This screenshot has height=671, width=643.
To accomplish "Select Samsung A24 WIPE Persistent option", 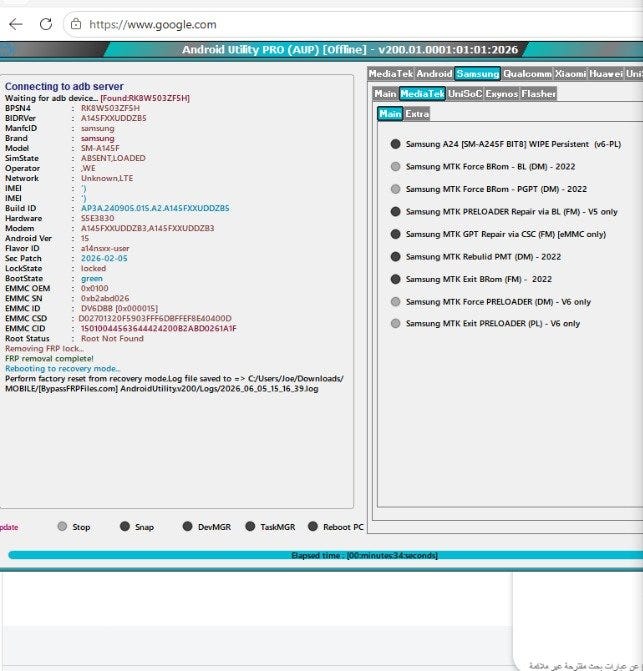I will tap(505, 144).
